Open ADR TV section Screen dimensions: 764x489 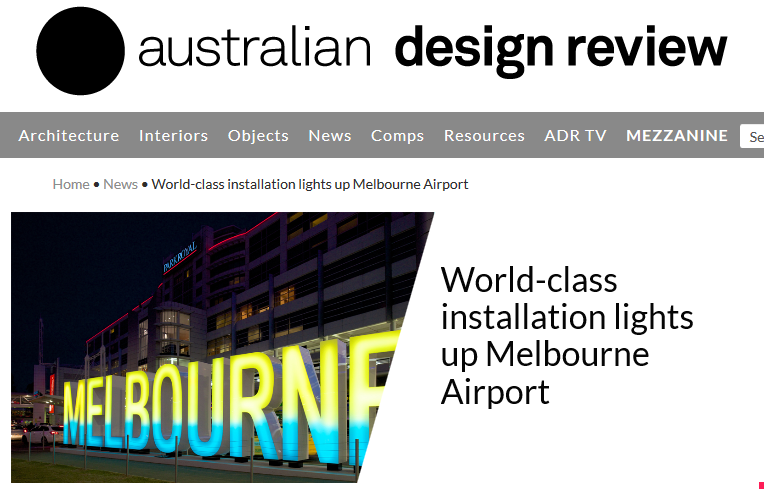tap(575, 135)
